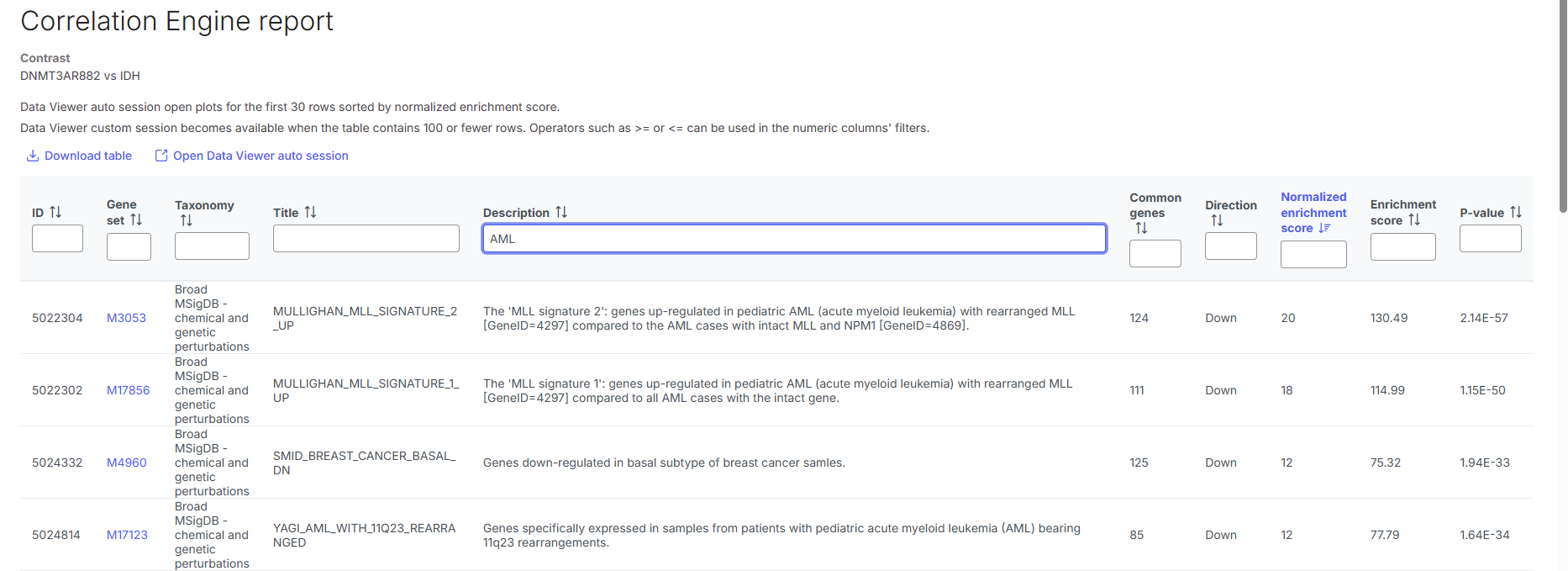Sort by Common genes column
The image size is (1568, 571).
point(1141,228)
